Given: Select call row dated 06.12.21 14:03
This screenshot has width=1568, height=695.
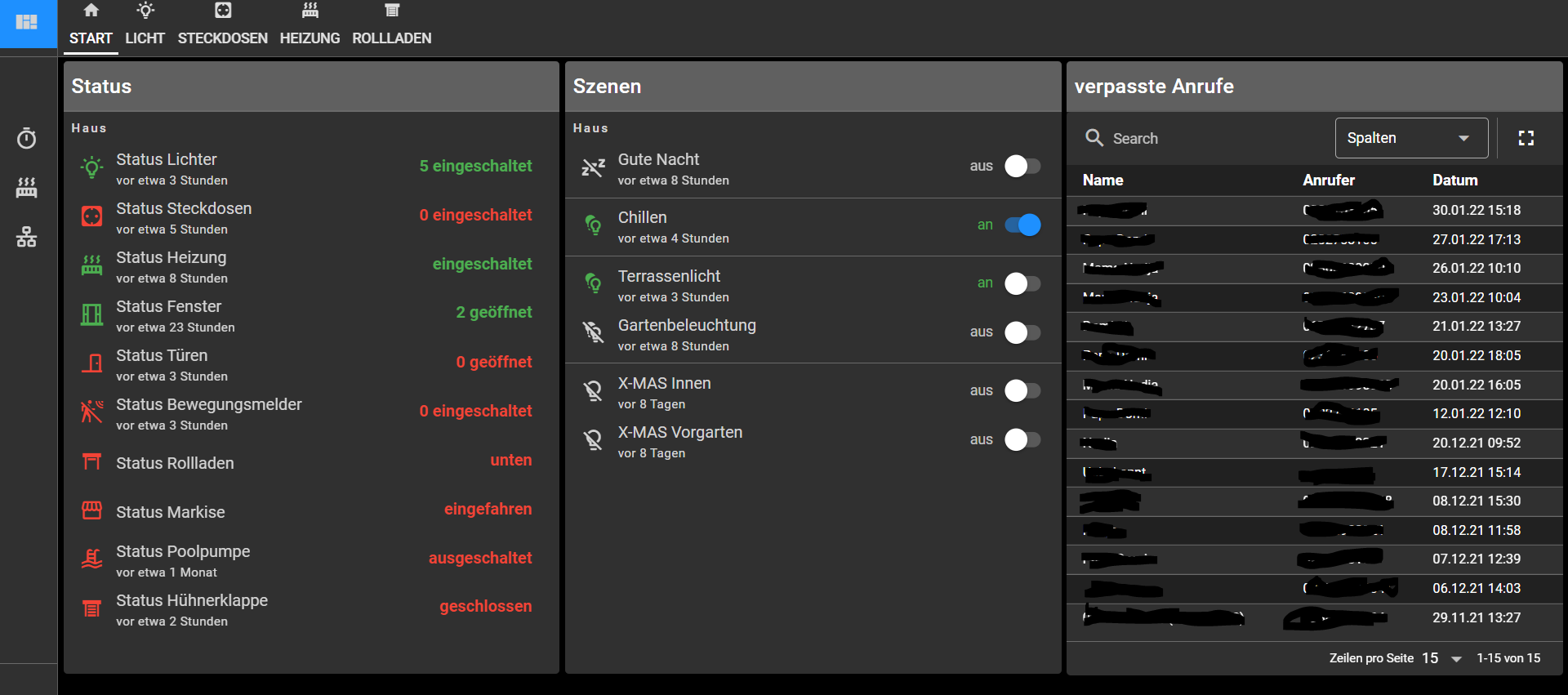Looking at the screenshot, I should (x=1314, y=588).
